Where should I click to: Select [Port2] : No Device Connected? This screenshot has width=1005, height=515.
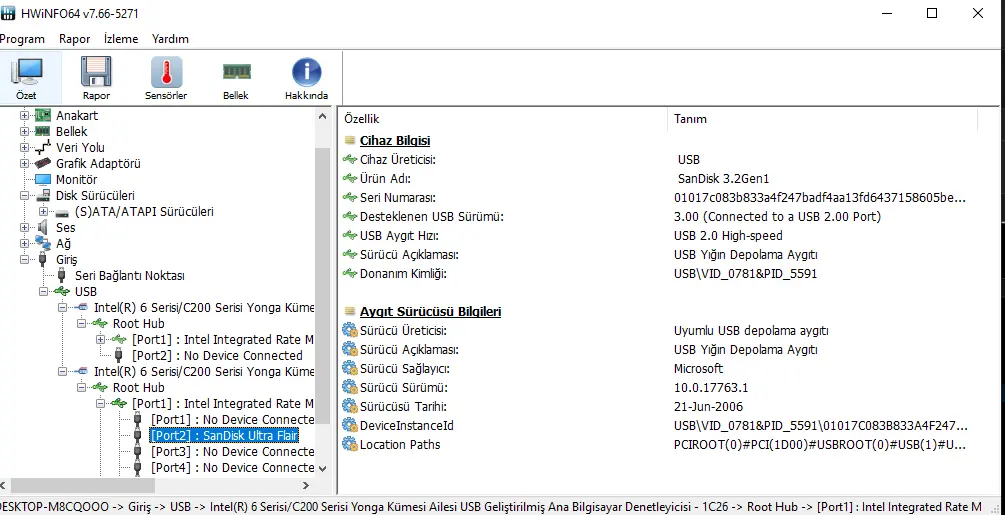[217, 356]
